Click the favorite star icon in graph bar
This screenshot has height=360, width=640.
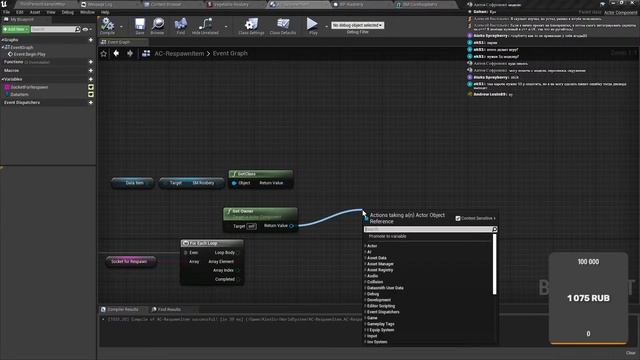coord(104,53)
